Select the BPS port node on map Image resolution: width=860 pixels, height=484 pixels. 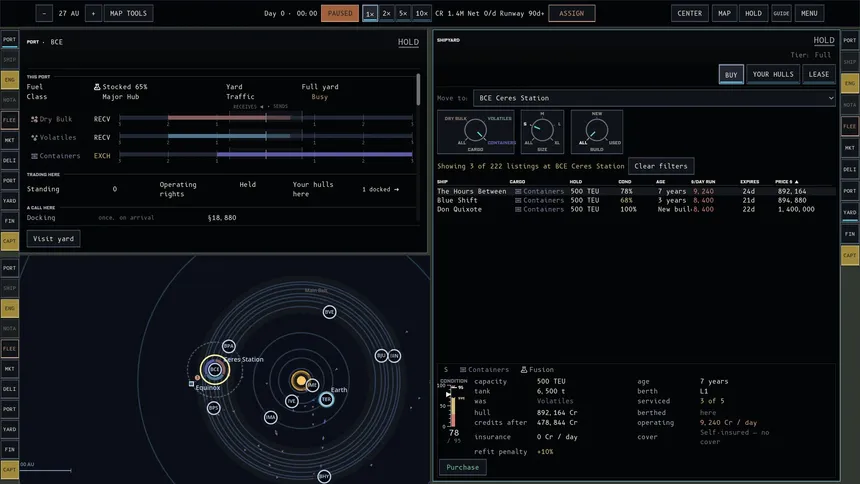click(213, 408)
